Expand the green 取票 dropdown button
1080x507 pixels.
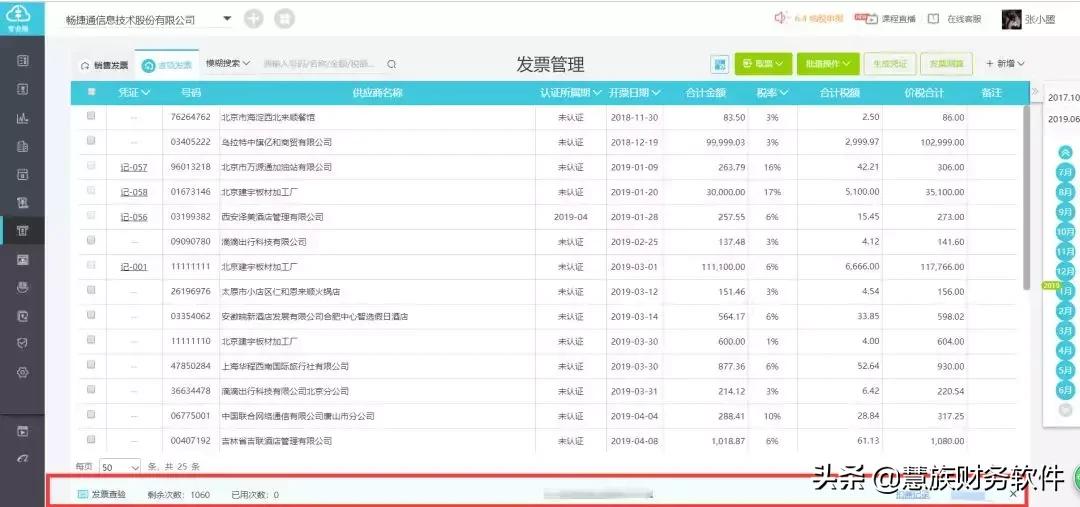763,64
